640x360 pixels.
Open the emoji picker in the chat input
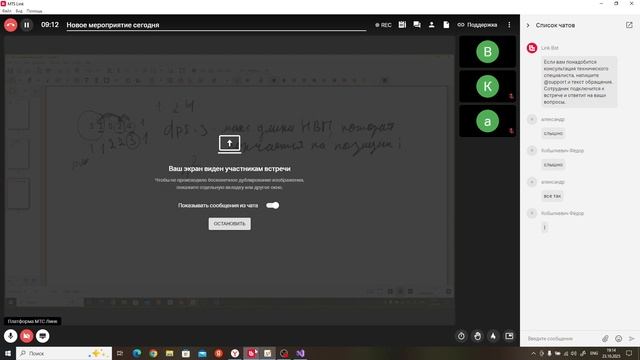point(619,339)
